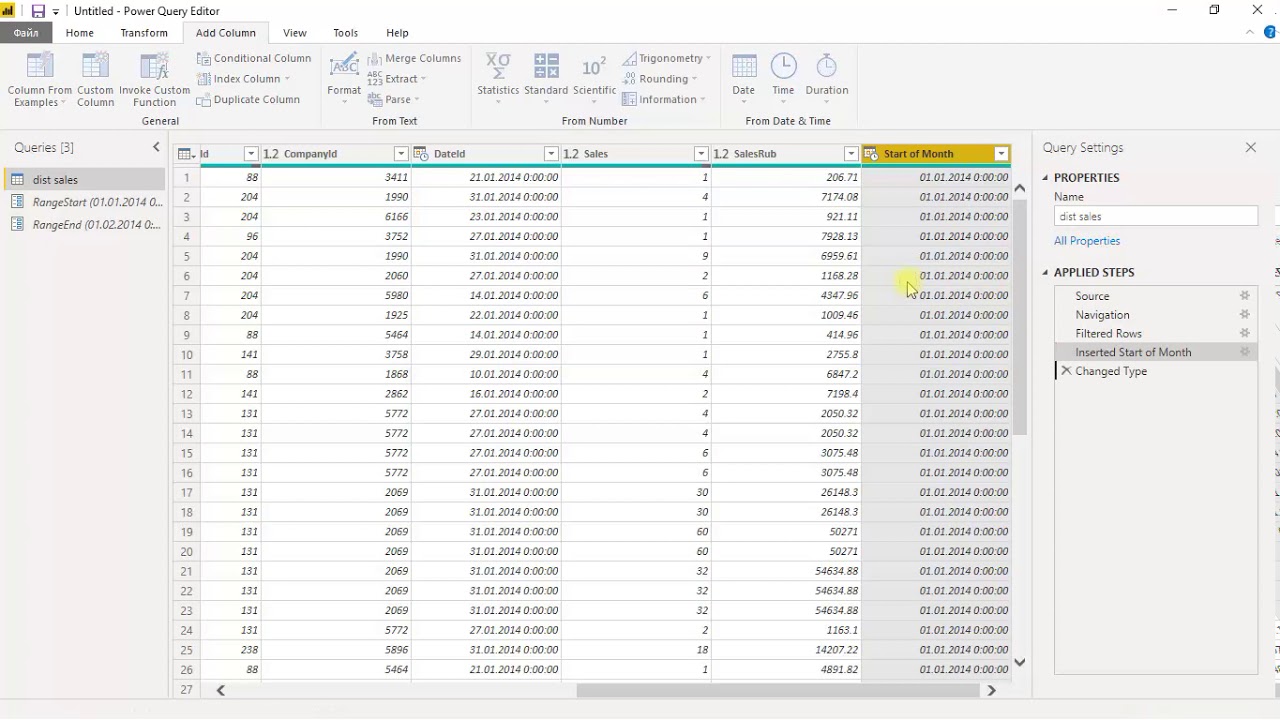Select the dist sales query

(84, 180)
